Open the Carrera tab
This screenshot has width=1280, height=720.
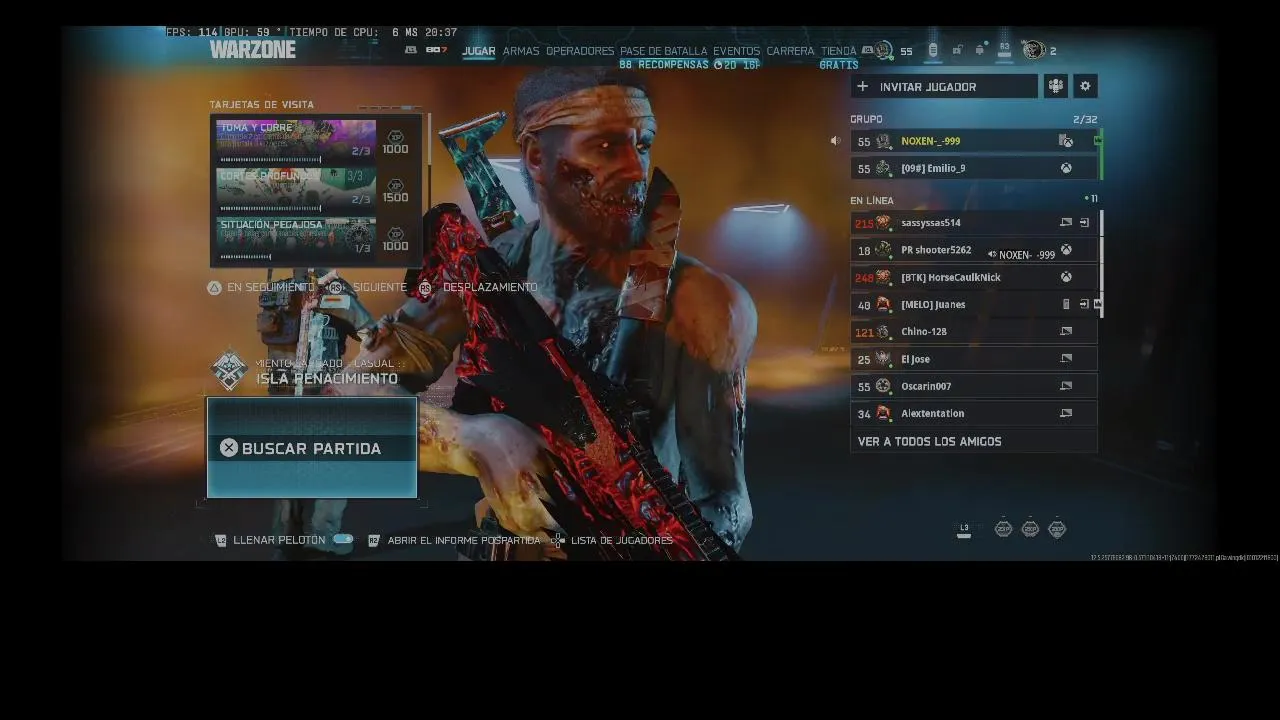tap(791, 51)
